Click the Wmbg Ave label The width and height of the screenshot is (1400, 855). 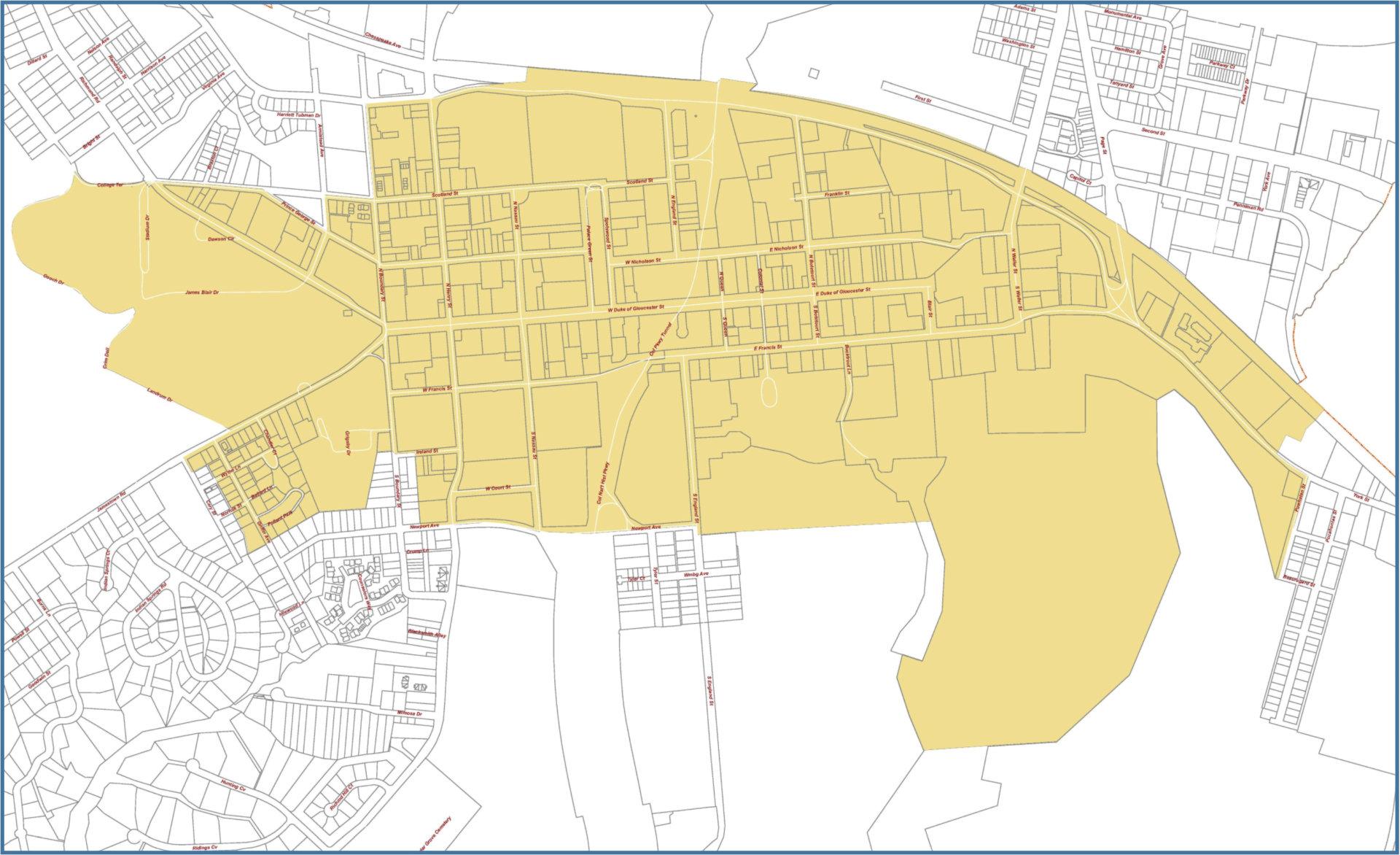(696, 576)
